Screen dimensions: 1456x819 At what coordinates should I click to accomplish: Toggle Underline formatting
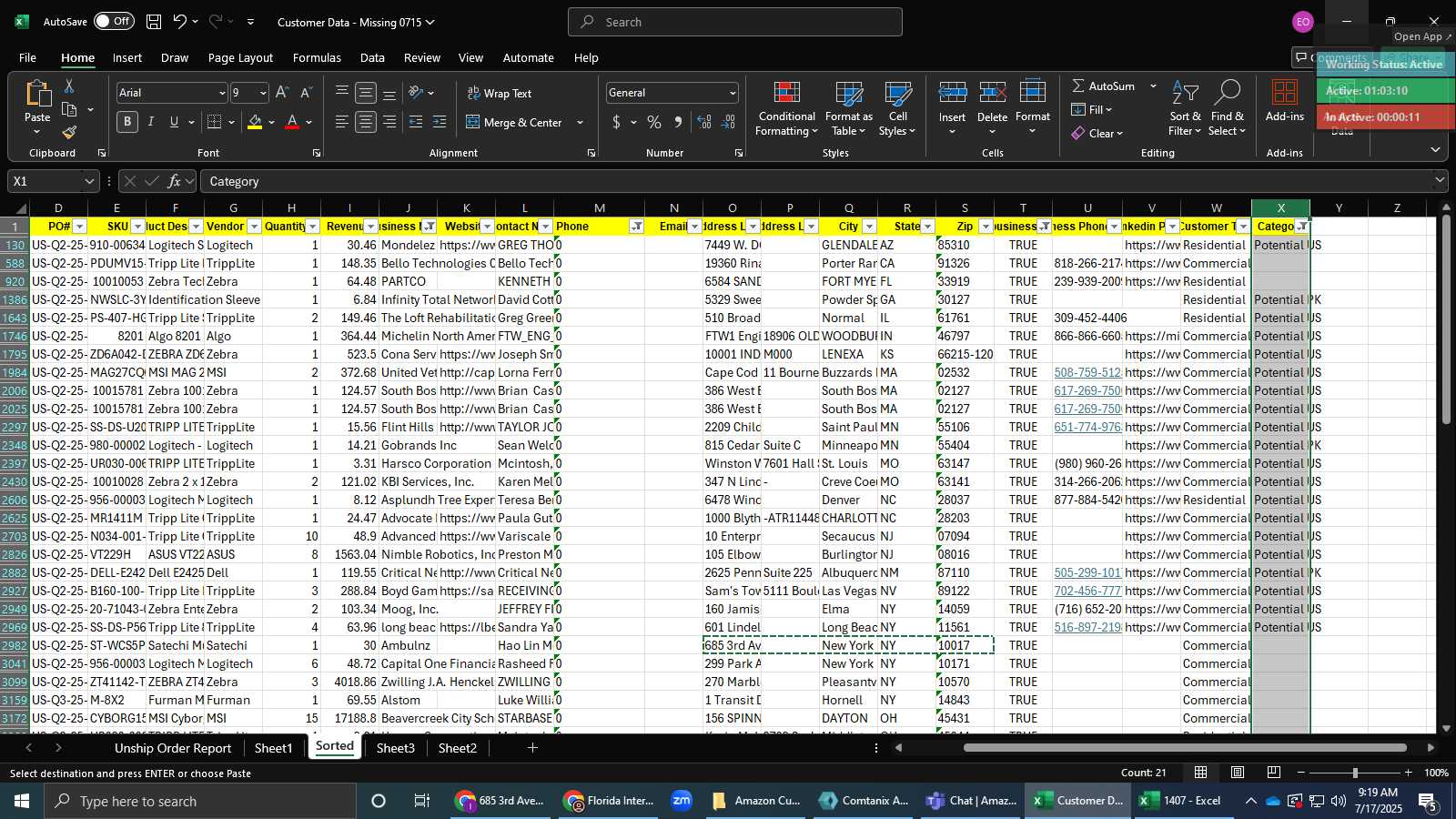click(x=174, y=122)
